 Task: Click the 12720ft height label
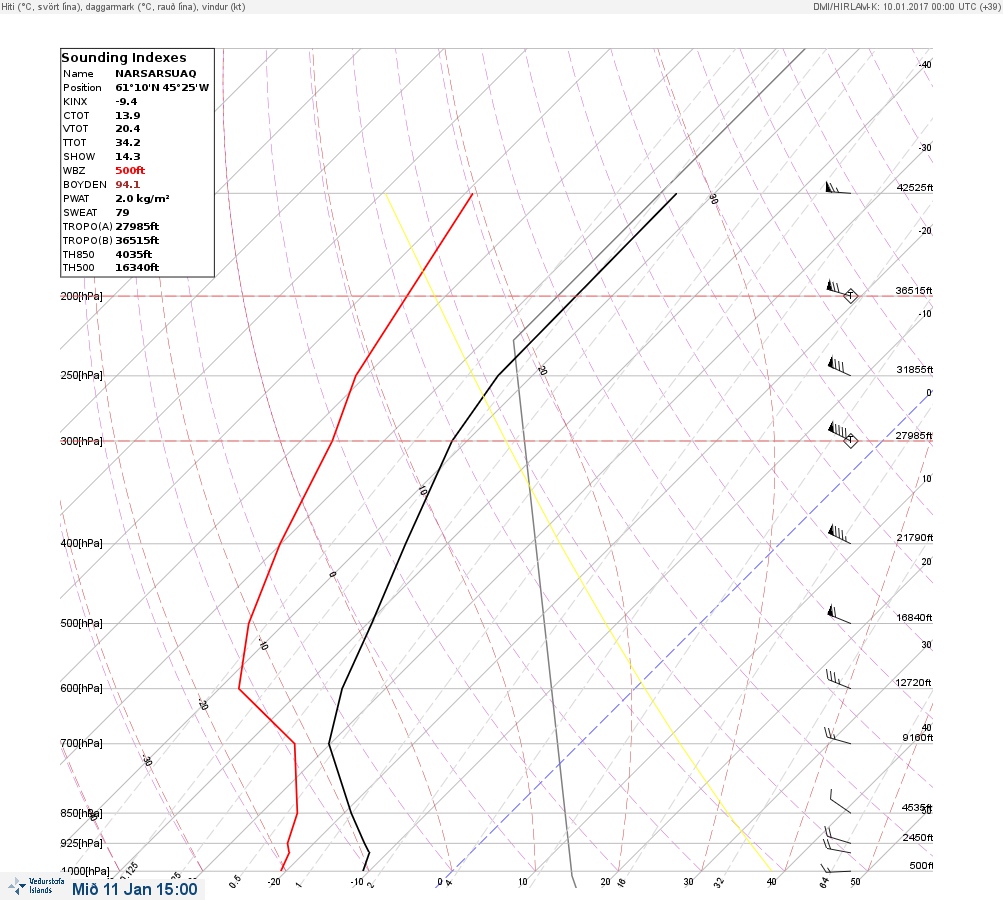point(913,683)
